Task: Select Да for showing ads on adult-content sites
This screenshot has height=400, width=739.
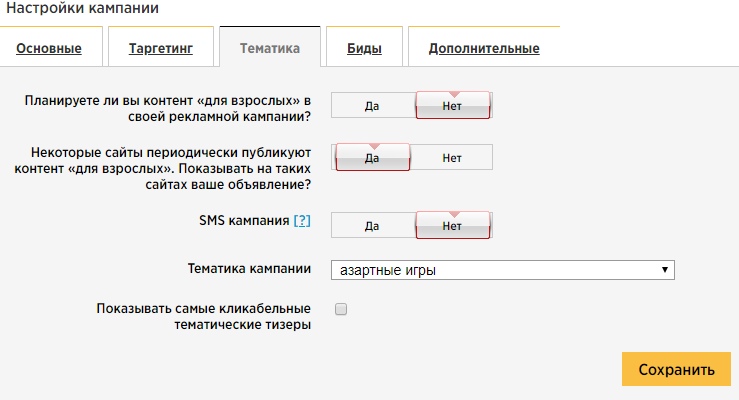Action: pos(372,157)
